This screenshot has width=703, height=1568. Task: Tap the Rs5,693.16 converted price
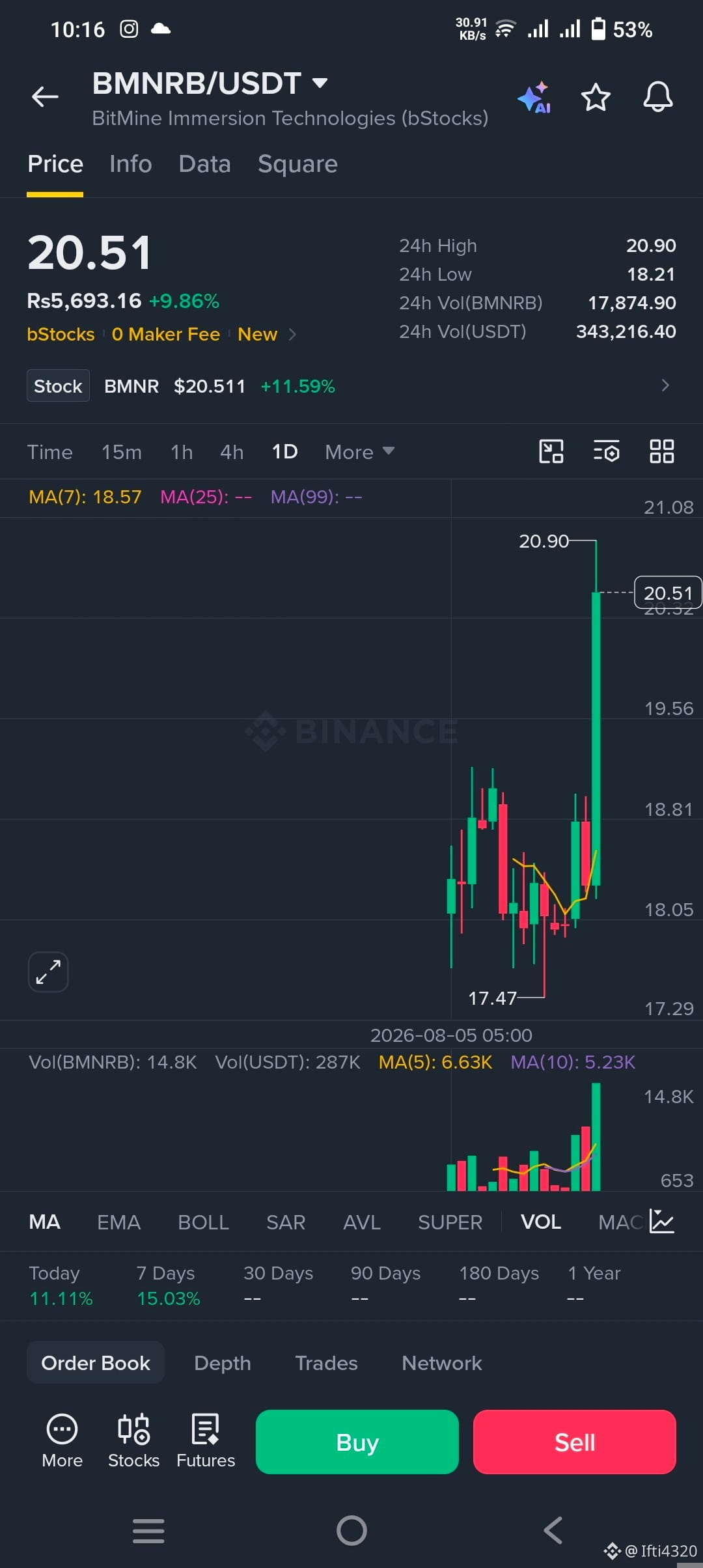tap(84, 301)
